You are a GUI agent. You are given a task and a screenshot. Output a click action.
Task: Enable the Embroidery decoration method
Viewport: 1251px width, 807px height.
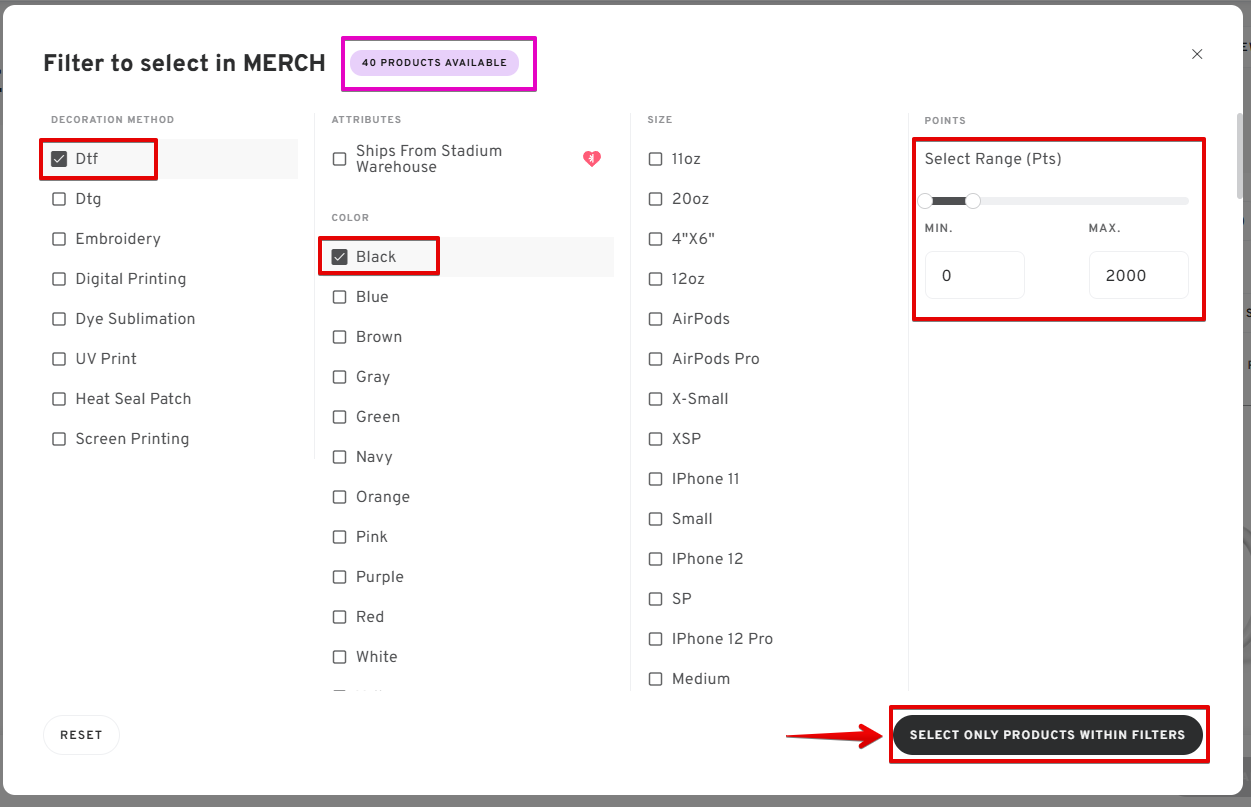59,239
